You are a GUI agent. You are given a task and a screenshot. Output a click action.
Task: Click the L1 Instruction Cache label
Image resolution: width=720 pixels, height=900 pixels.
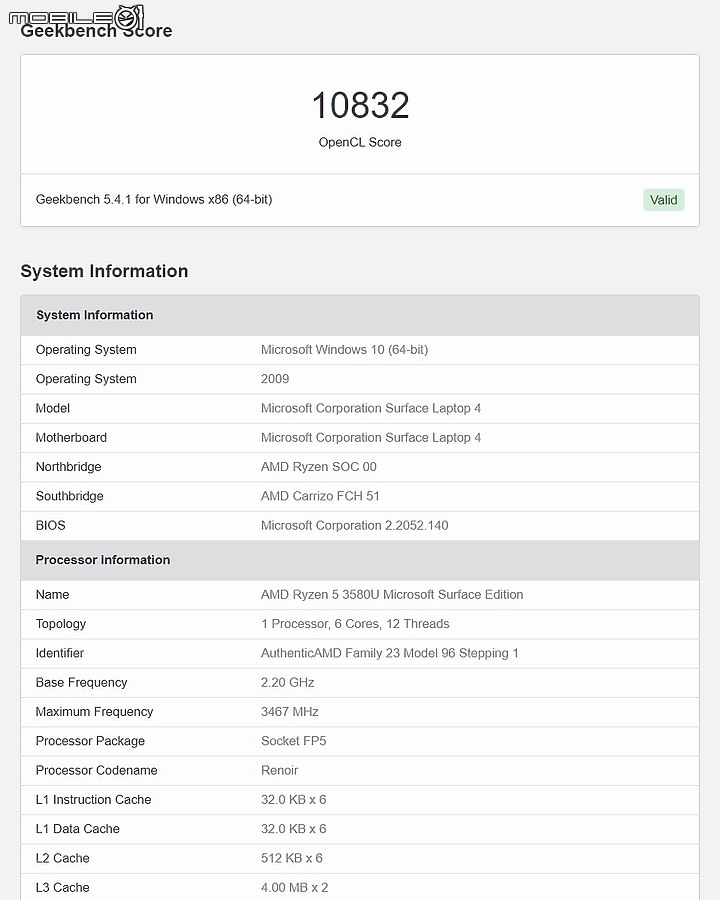coord(94,800)
